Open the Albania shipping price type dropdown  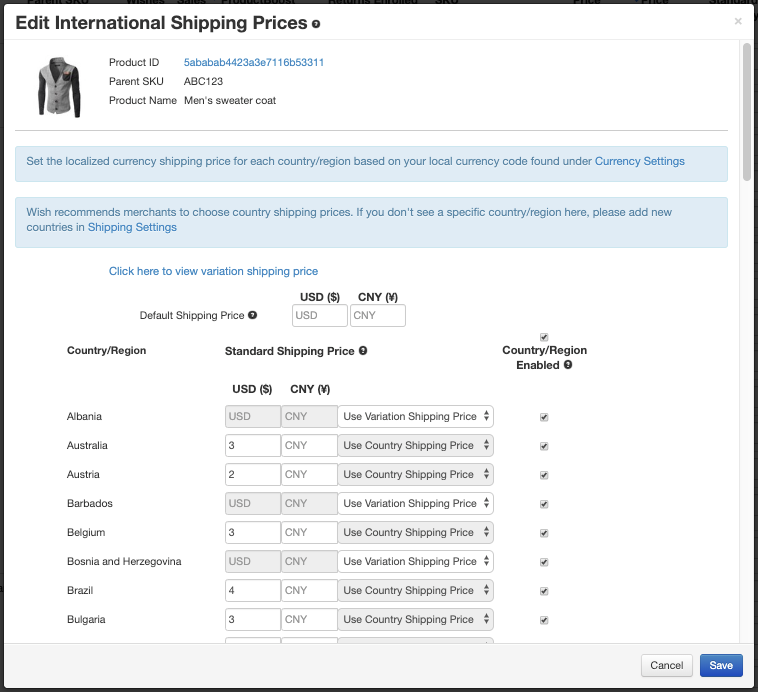tap(415, 417)
